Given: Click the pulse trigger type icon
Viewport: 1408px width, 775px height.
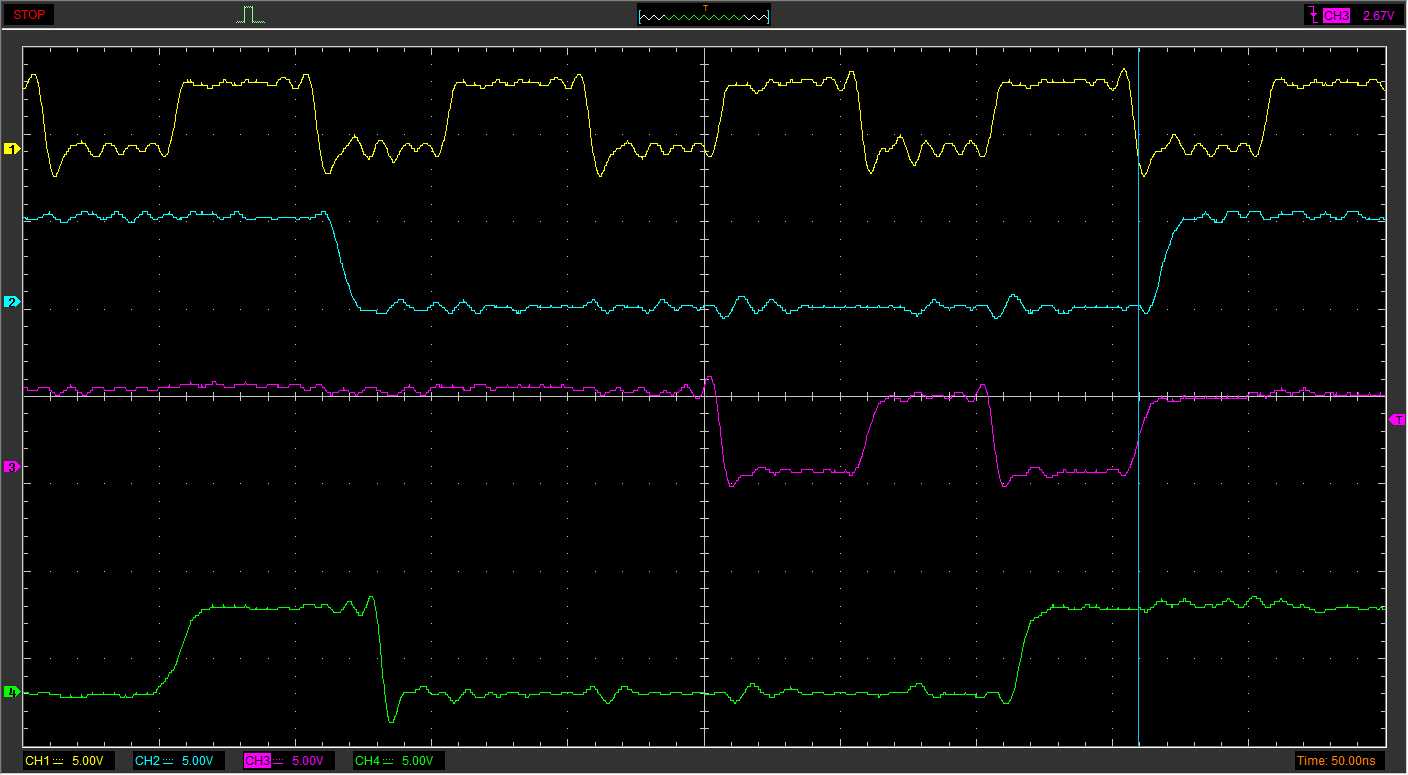Looking at the screenshot, I should [x=251, y=15].
